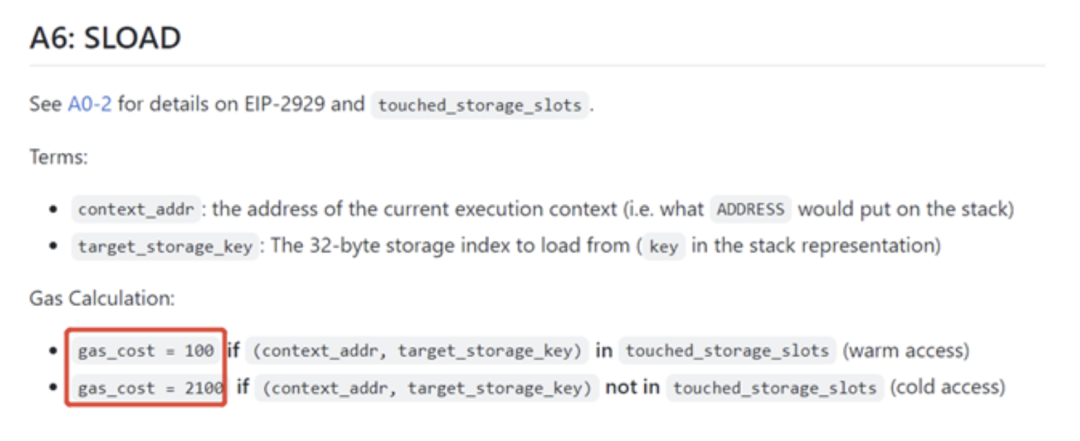Click the bold "not in" text

[x=632, y=387]
